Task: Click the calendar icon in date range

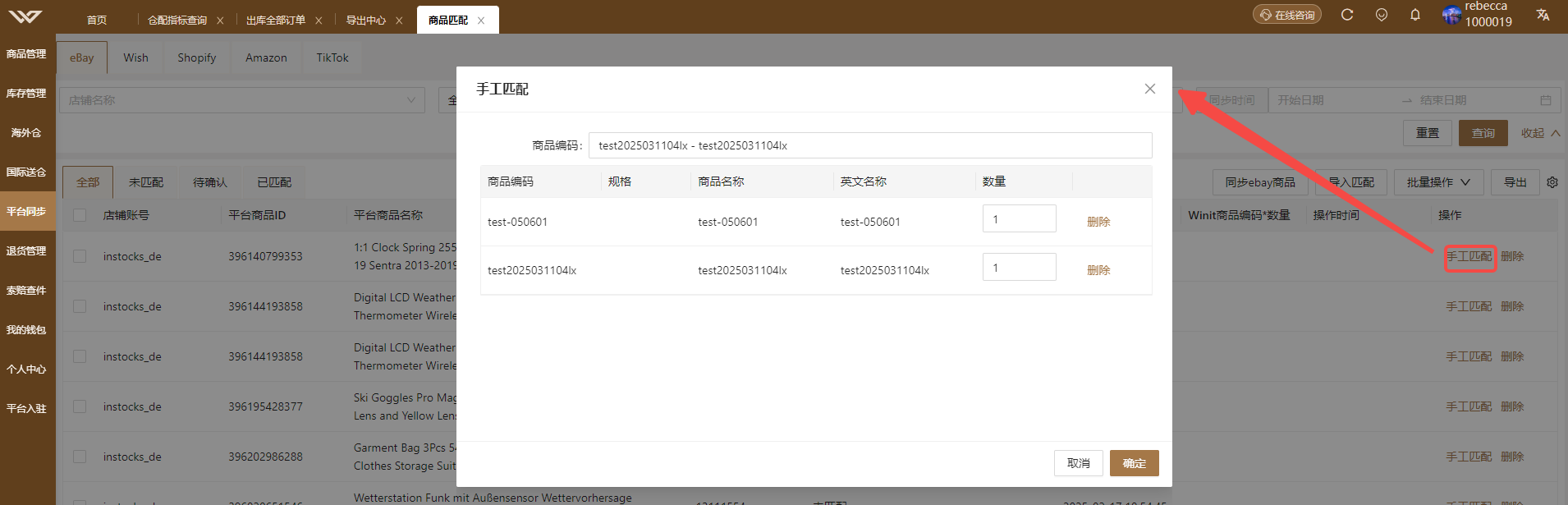Action: click(1546, 100)
